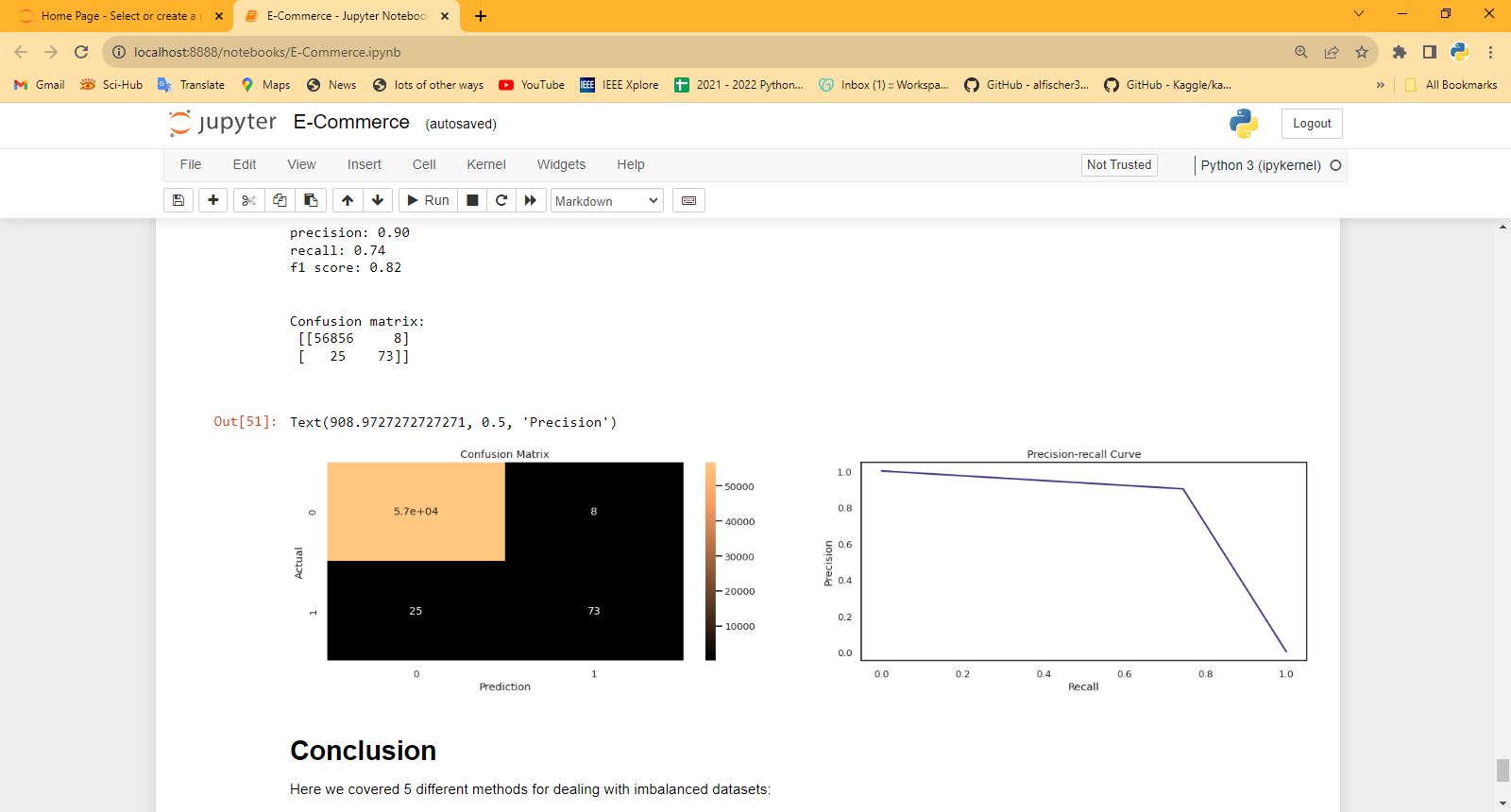1511x812 pixels.
Task: Open the Insert menu
Action: [365, 164]
